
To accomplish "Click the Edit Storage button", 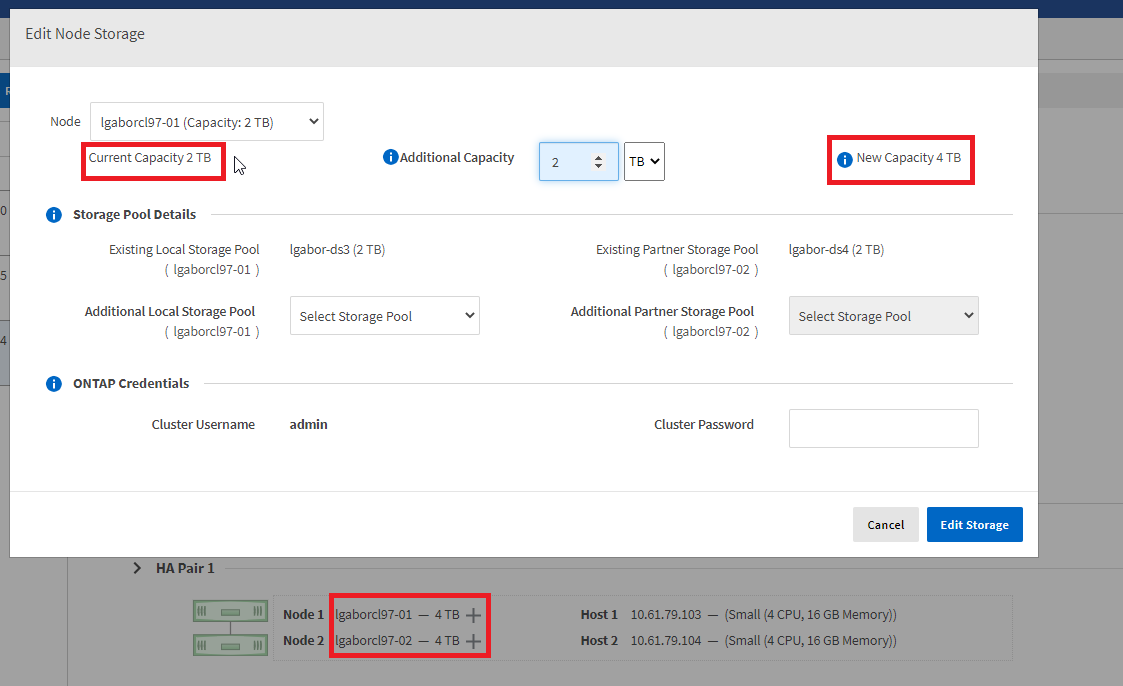I will (x=974, y=524).
